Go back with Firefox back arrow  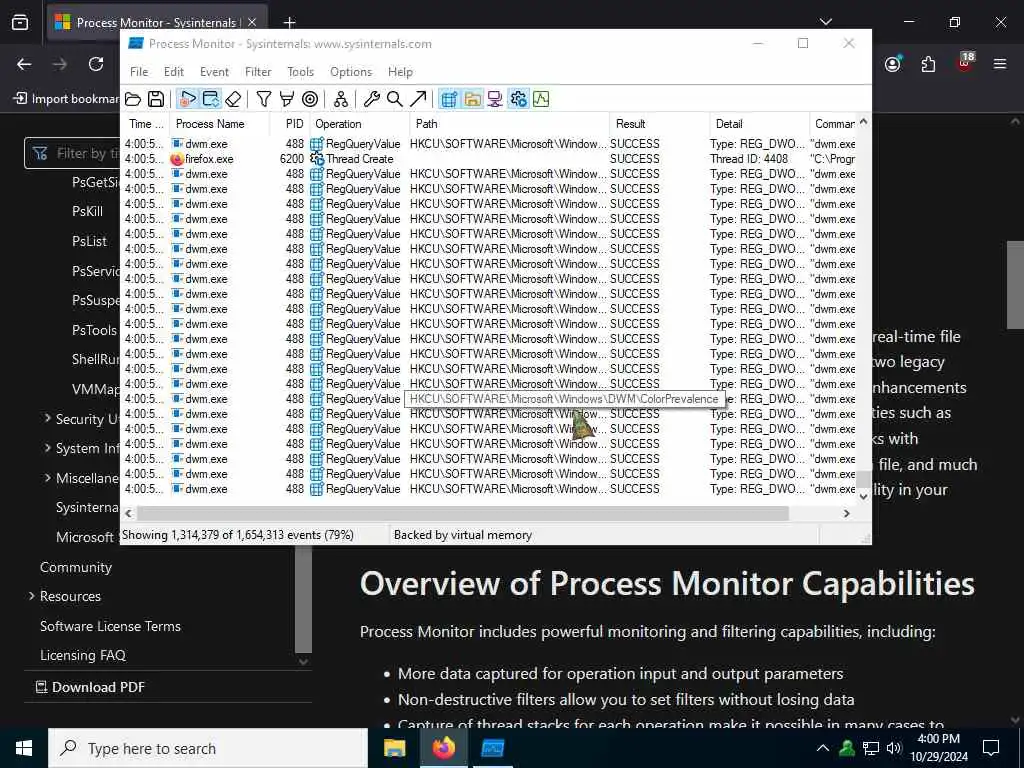[24, 64]
